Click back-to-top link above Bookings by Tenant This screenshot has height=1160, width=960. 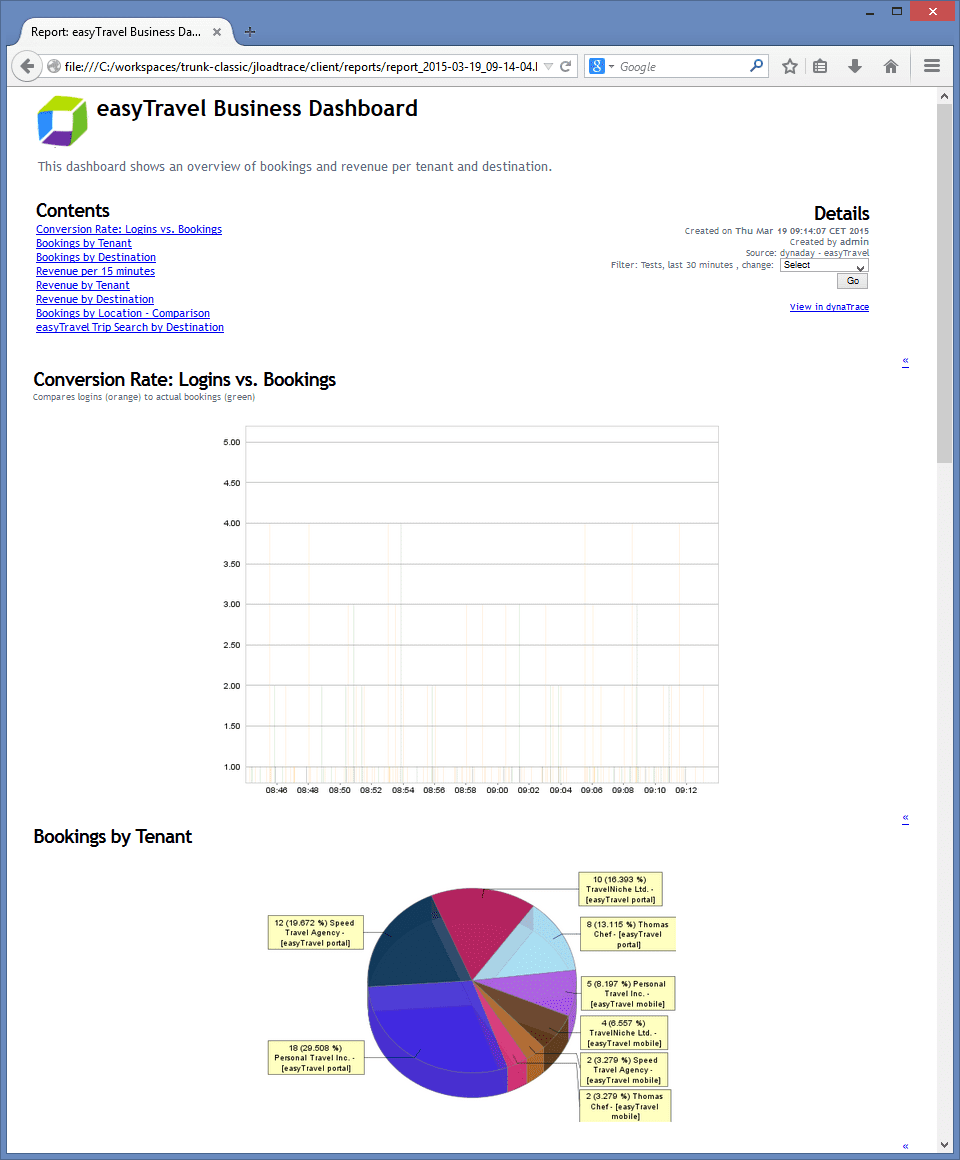tap(905, 818)
